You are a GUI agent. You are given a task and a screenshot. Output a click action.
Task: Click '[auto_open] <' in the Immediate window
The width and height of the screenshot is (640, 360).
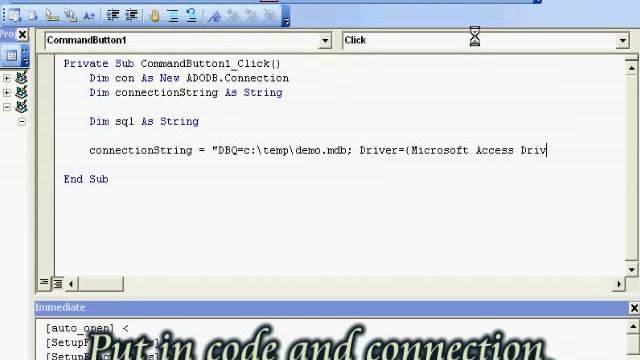pyautogui.click(x=87, y=328)
